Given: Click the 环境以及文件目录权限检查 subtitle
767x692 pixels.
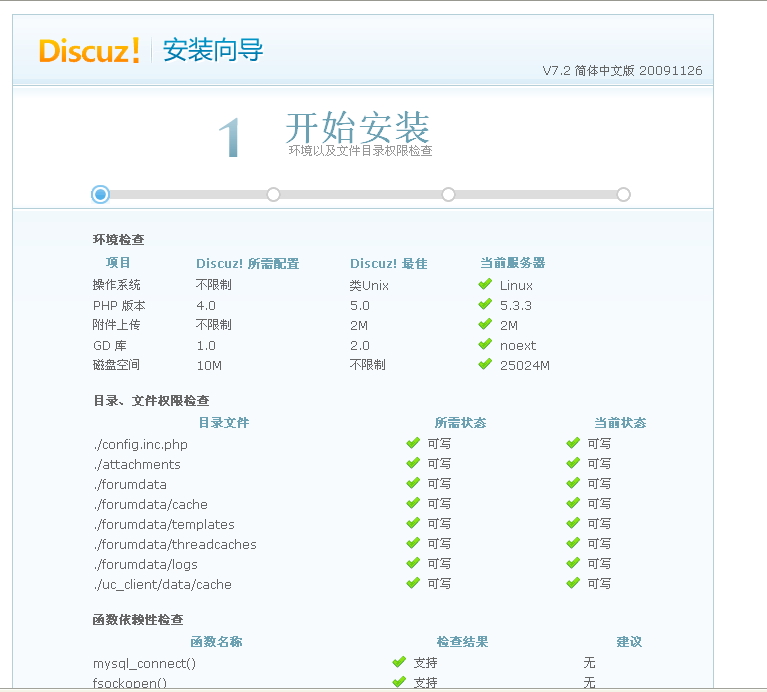Looking at the screenshot, I should [x=361, y=151].
